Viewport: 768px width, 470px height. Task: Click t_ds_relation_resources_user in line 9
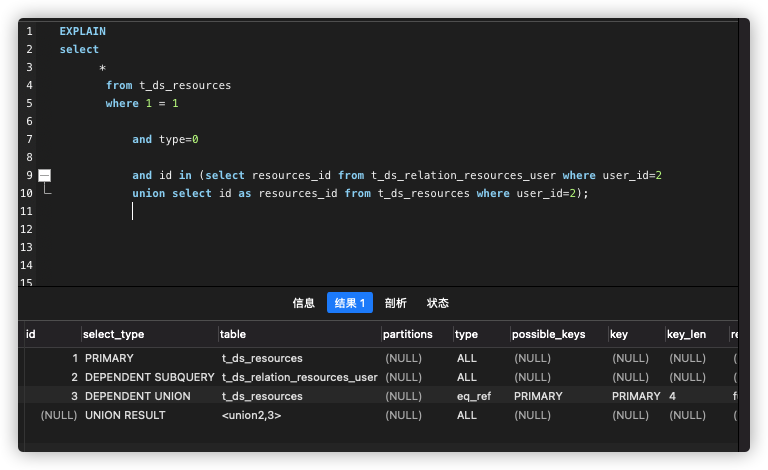(463, 175)
